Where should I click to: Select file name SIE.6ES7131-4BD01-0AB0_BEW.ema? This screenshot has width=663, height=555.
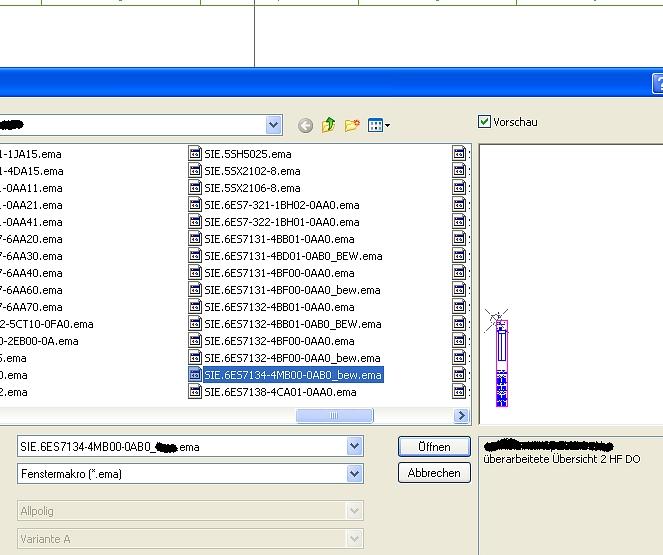coord(293,256)
